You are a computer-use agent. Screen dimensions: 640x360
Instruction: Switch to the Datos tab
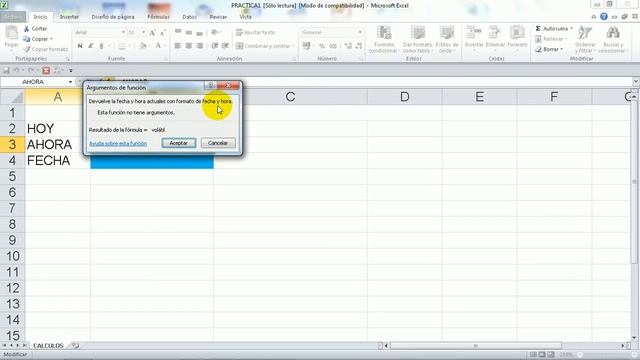tap(189, 17)
